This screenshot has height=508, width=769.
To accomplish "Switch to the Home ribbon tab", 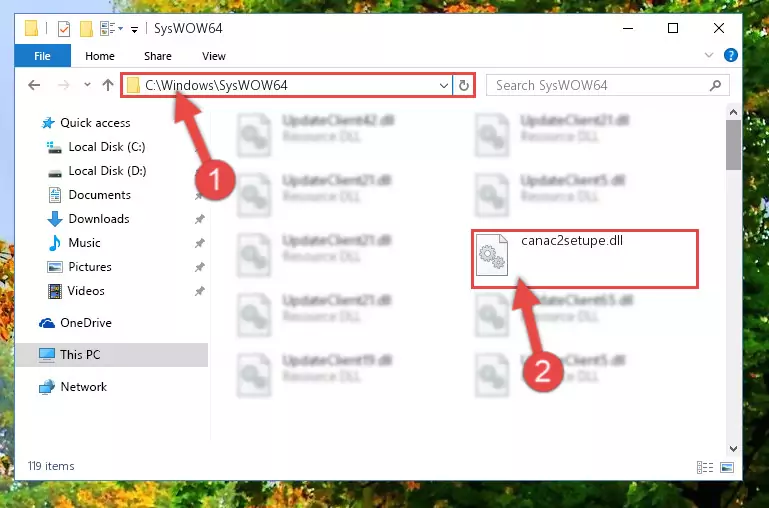I will pyautogui.click(x=100, y=56).
